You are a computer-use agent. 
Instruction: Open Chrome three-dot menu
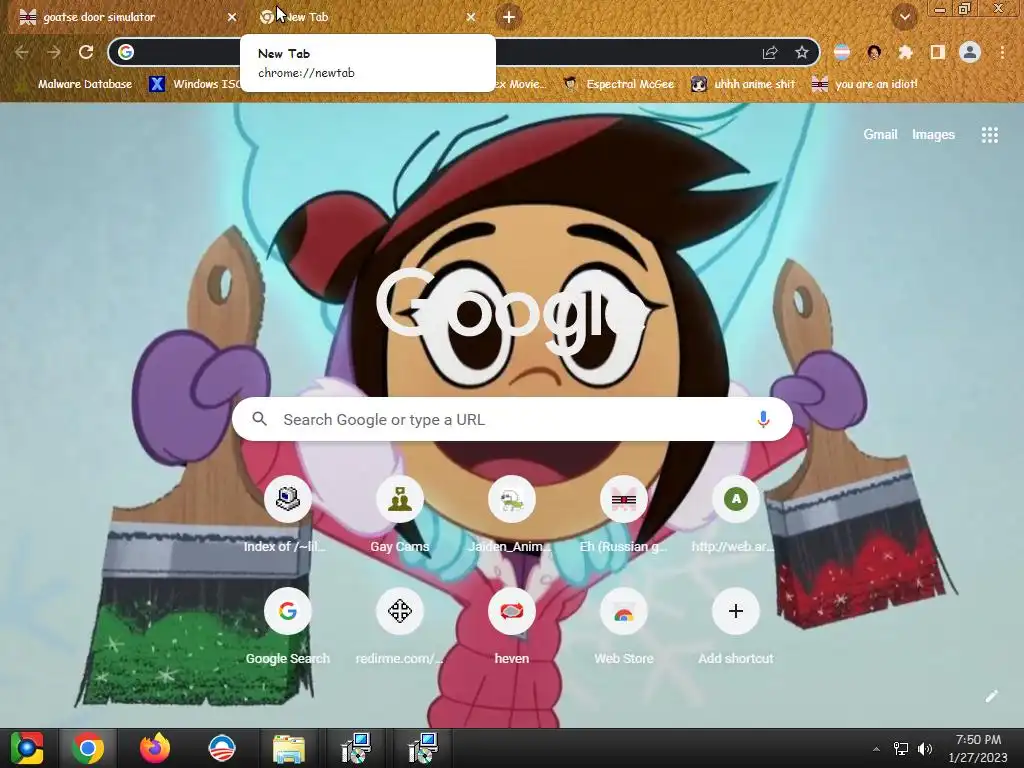pos(1002,52)
